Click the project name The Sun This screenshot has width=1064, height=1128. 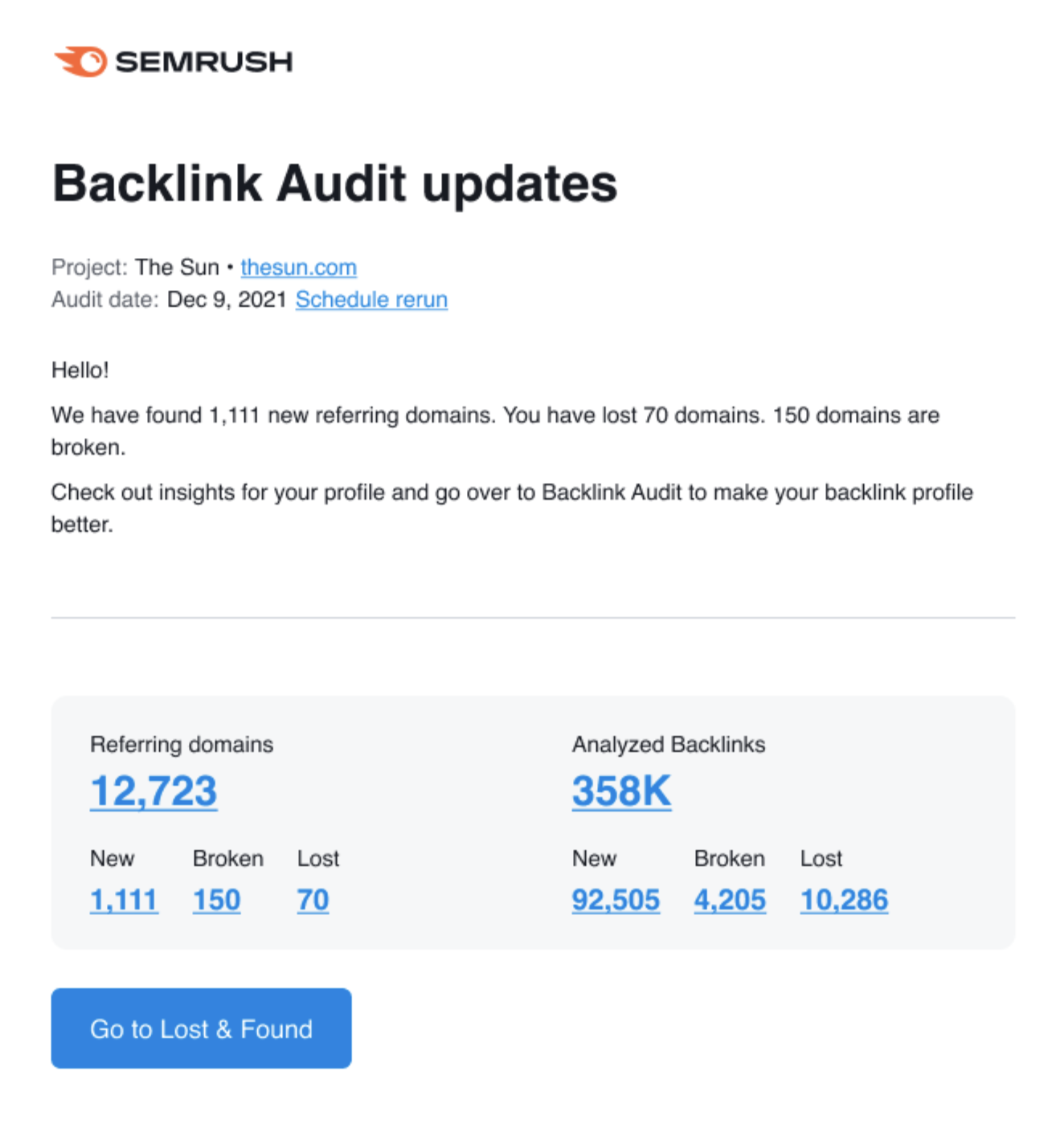pos(177,268)
